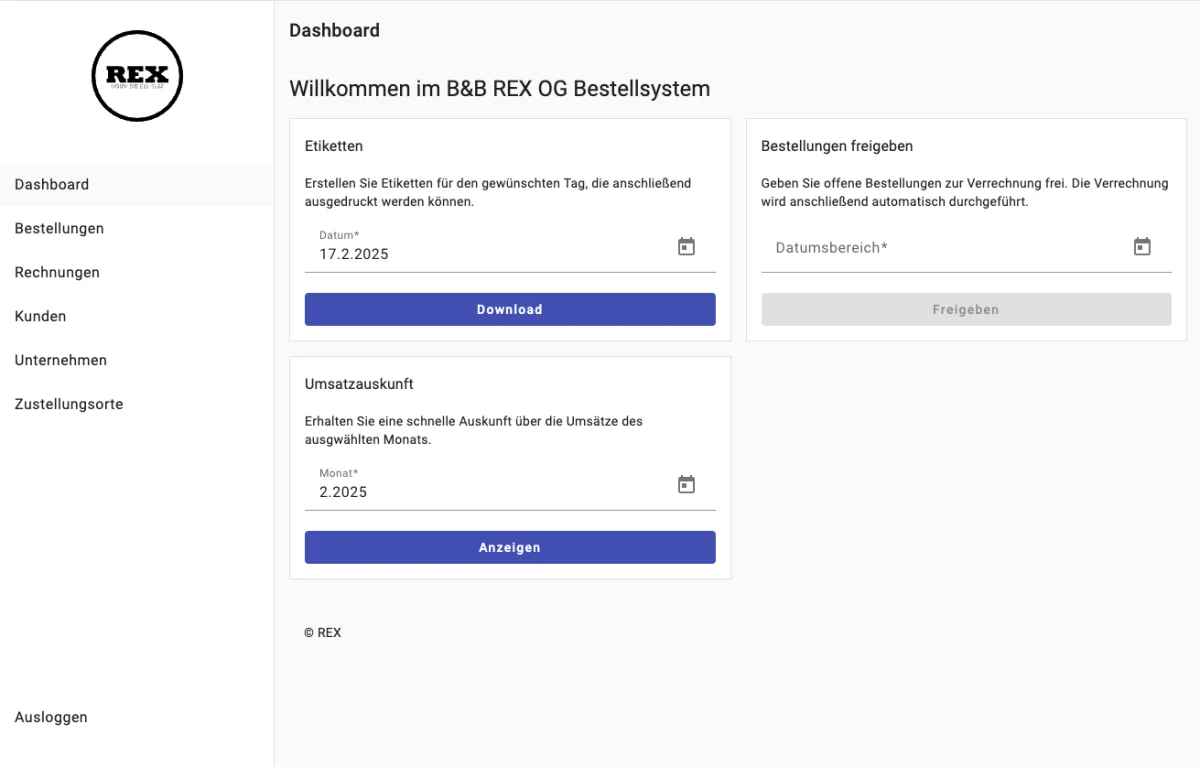Open the calendar picker for Datum
This screenshot has width=1200, height=767.
686,245
